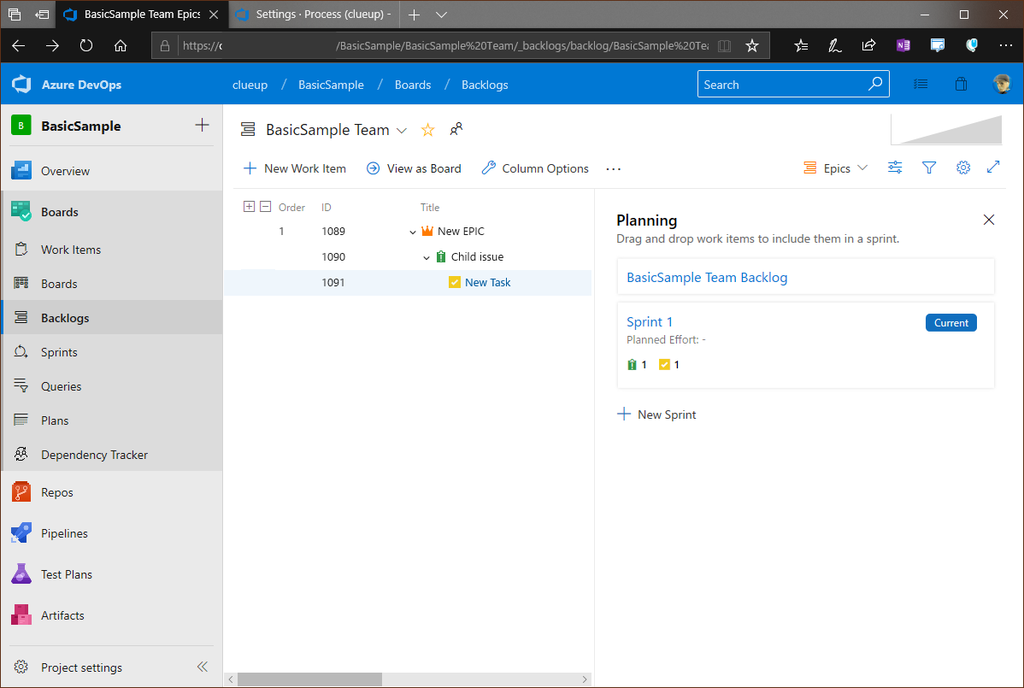Open work items list icon in header
1024x688 pixels.
[921, 84]
